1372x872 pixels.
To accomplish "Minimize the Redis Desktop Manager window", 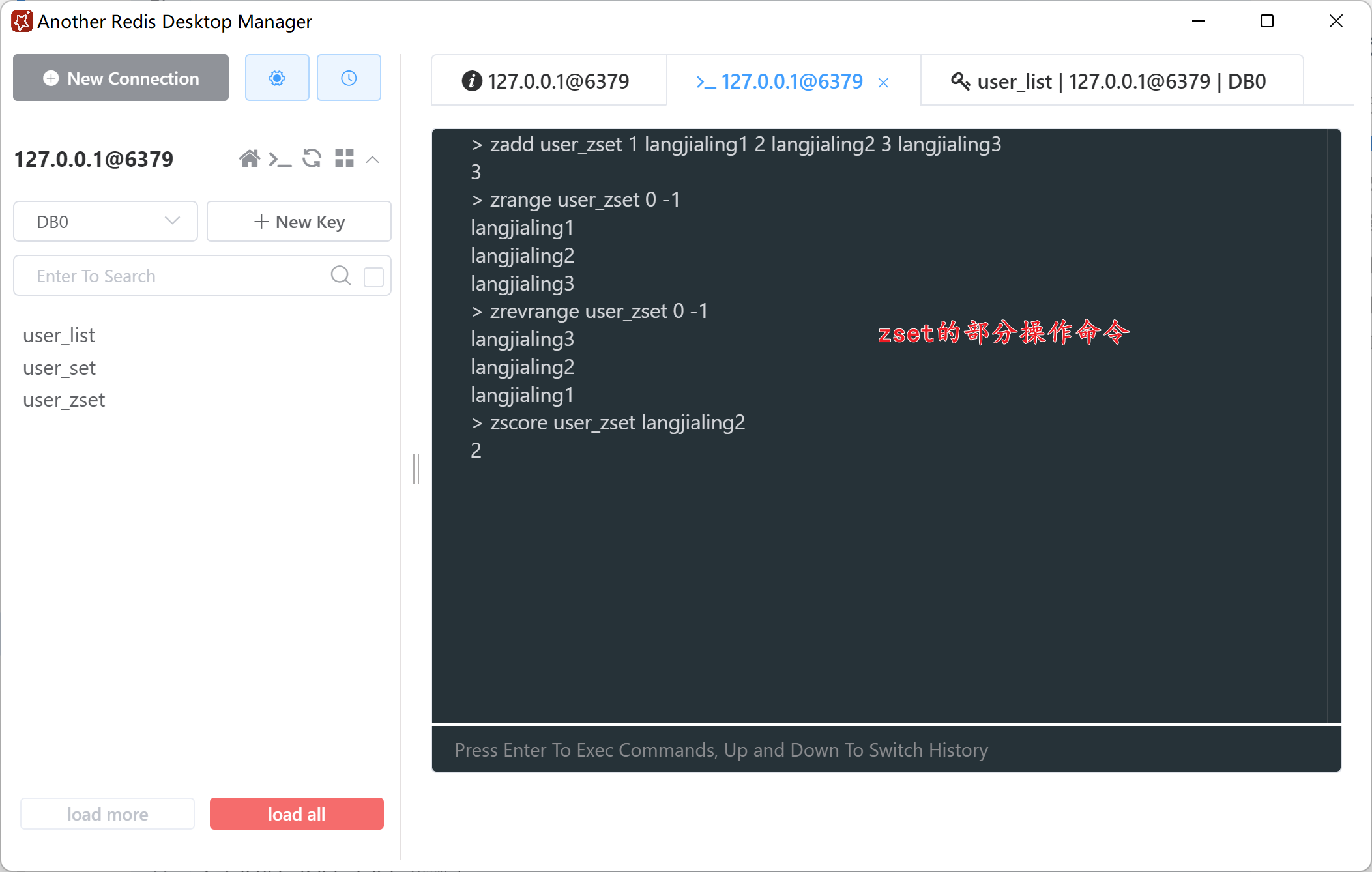I will pos(1198,21).
